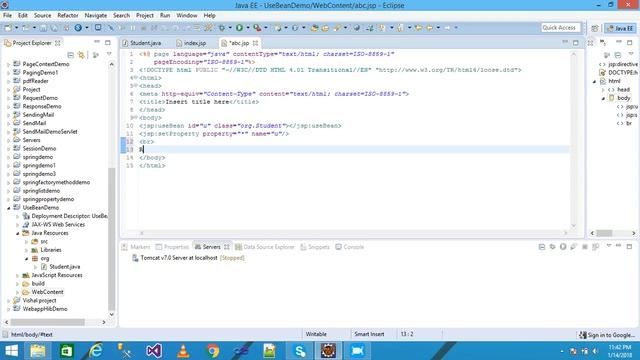Click the Quick Access search field
Screen dimensions: 640x360
[560, 27]
